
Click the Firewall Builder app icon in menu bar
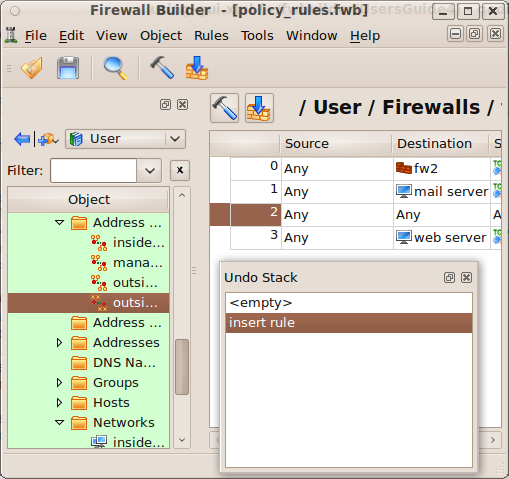point(11,35)
